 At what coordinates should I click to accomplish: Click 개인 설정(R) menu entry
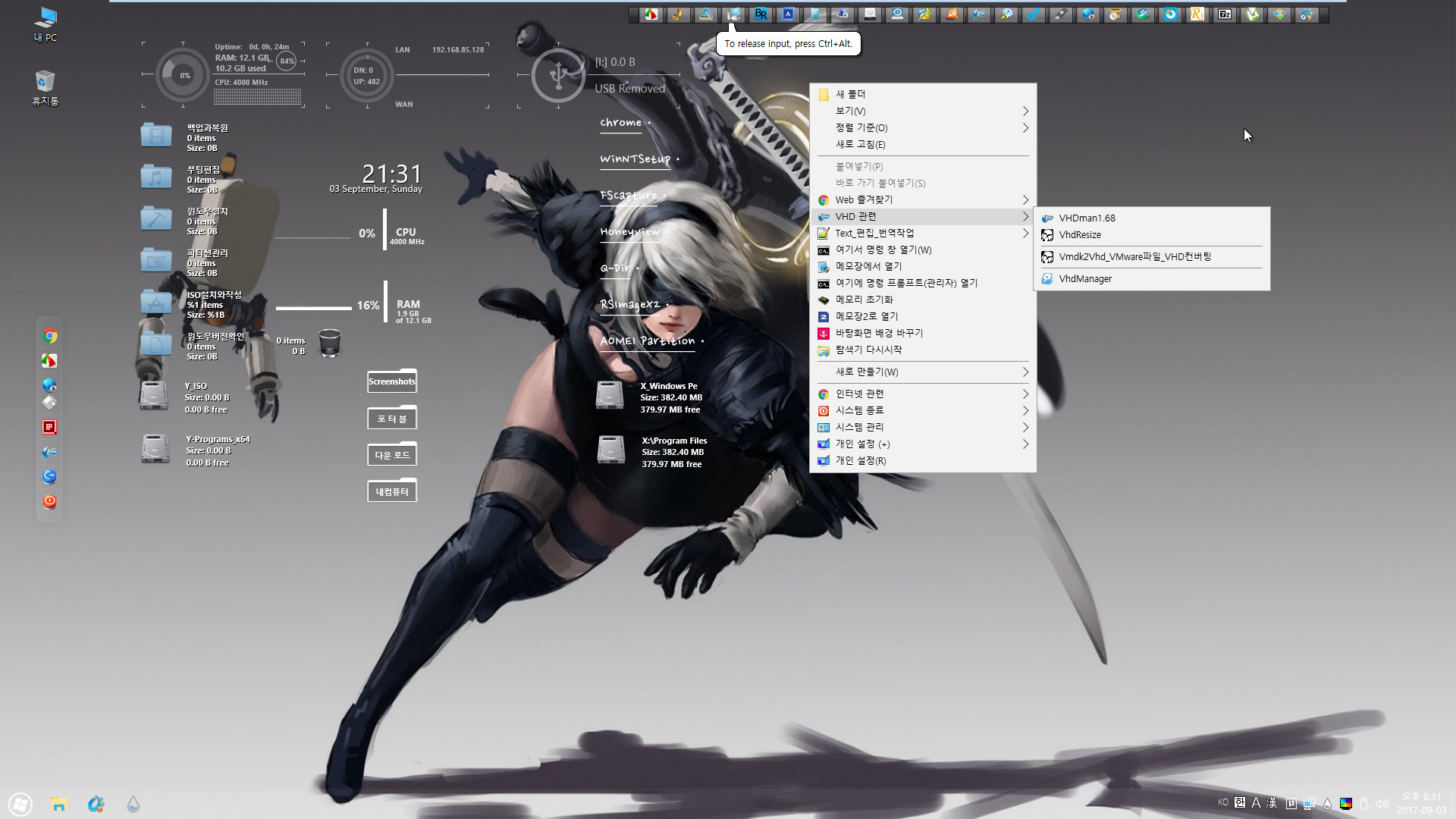(923, 461)
